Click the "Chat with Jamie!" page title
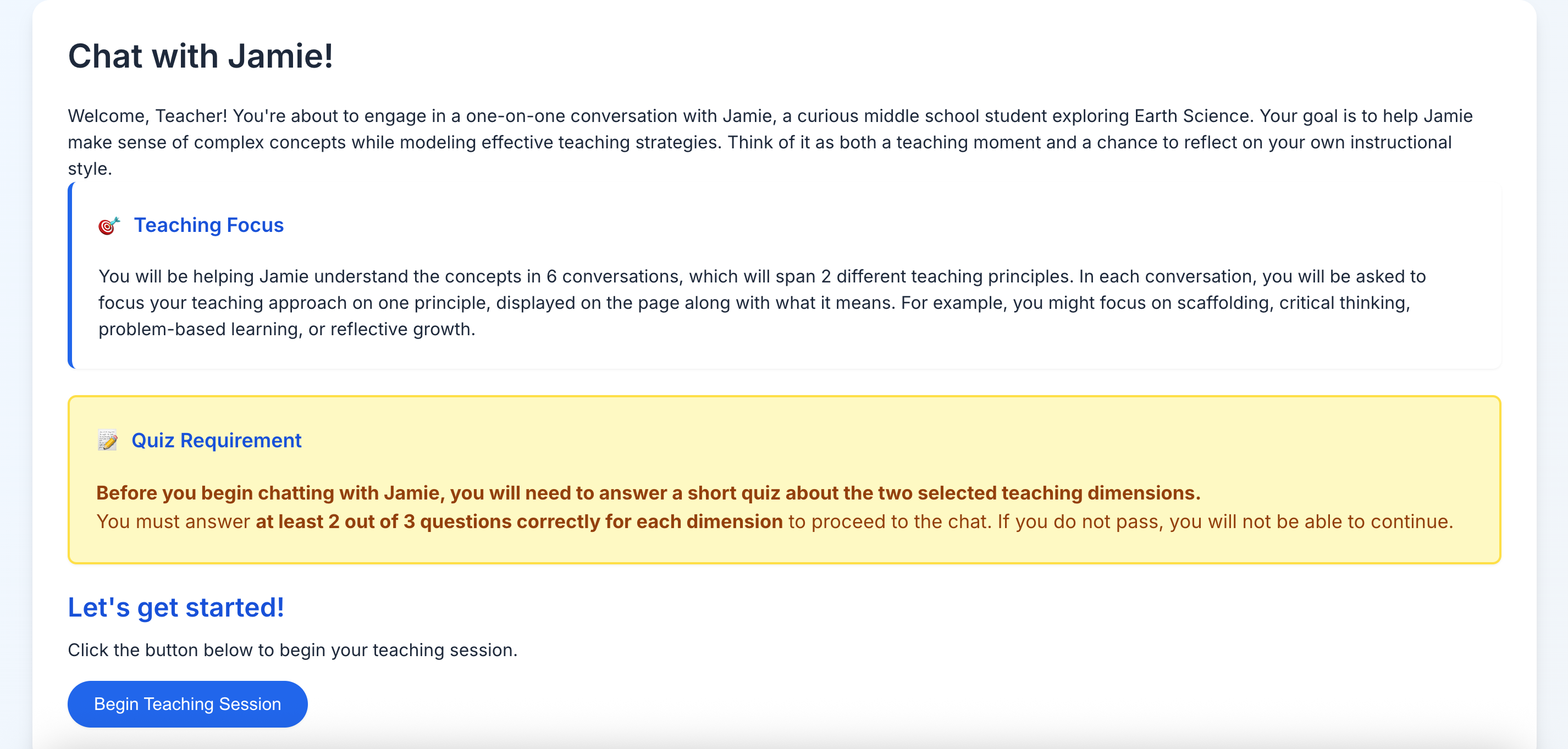 coord(200,56)
